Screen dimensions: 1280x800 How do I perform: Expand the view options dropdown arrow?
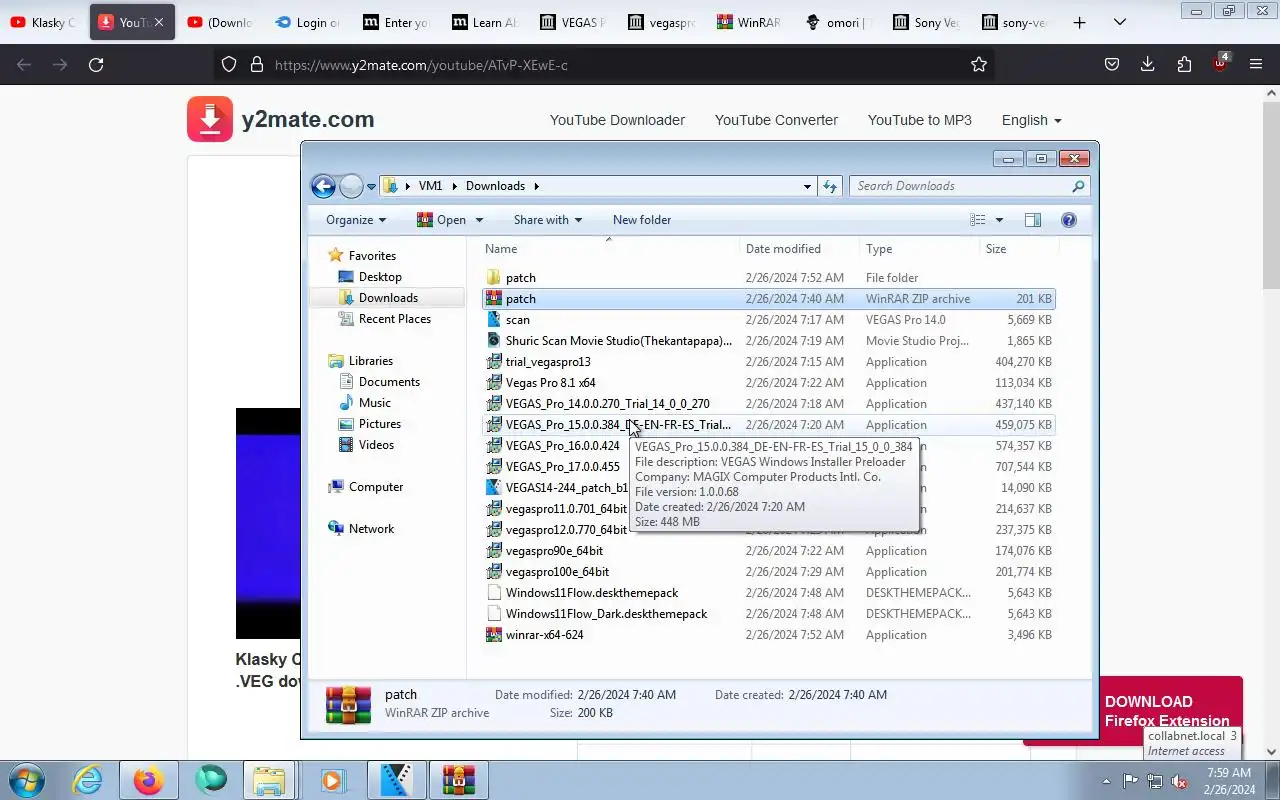[x=998, y=220]
